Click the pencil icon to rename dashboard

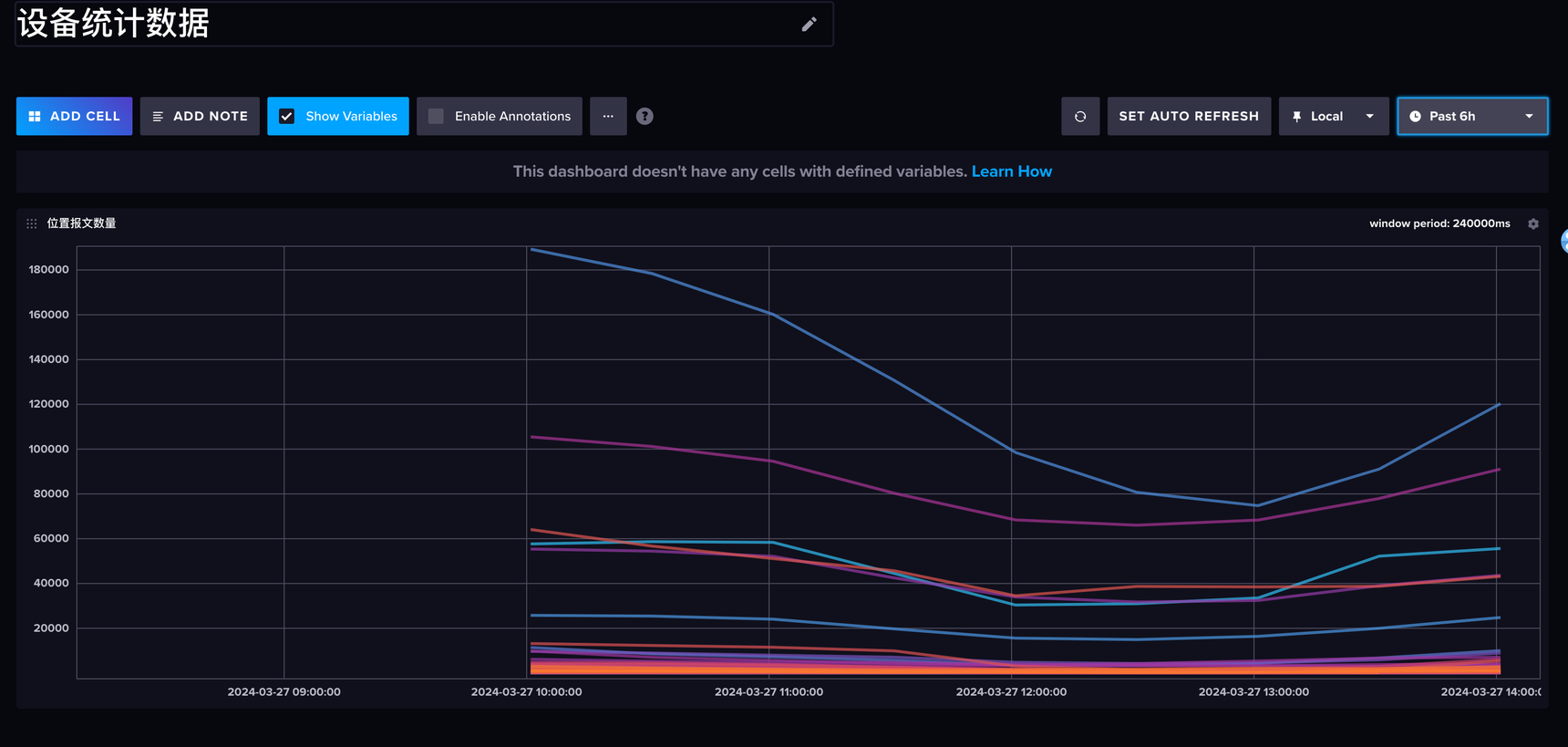(x=809, y=25)
